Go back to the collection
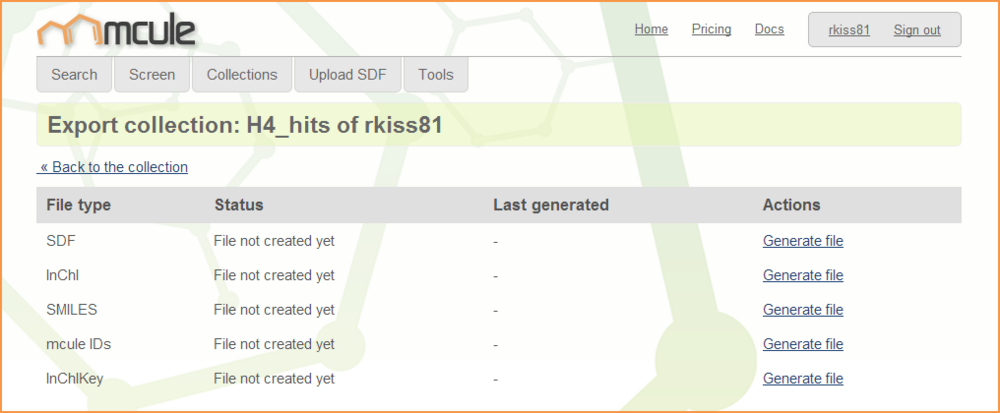Image resolution: width=1000 pixels, height=413 pixels. pyautogui.click(x=114, y=167)
